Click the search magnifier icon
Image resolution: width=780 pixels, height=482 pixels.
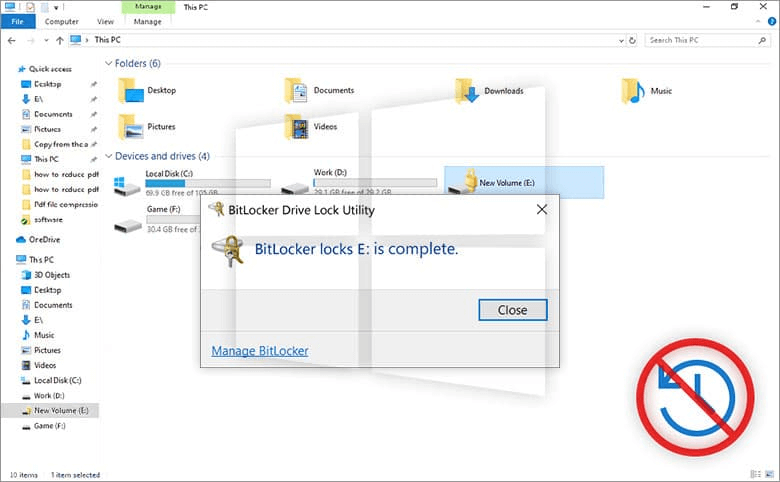762,40
